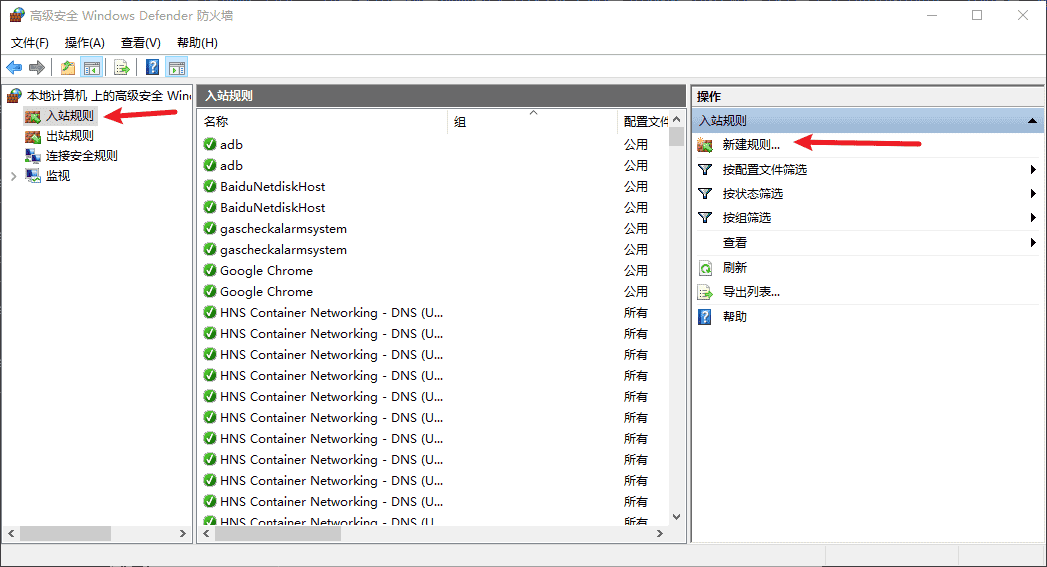This screenshot has width=1047, height=567.
Task: Click the 按配置文件筛选 funnel icon
Action: tap(705, 170)
